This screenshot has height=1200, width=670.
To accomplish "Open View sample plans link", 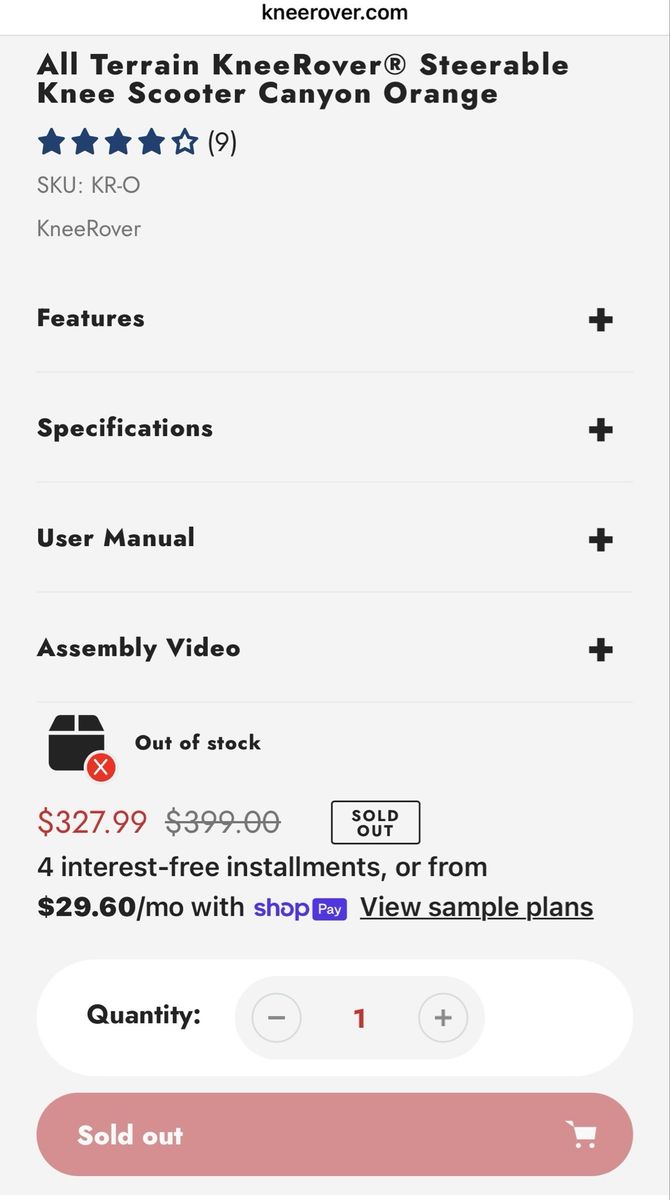I will (x=476, y=907).
